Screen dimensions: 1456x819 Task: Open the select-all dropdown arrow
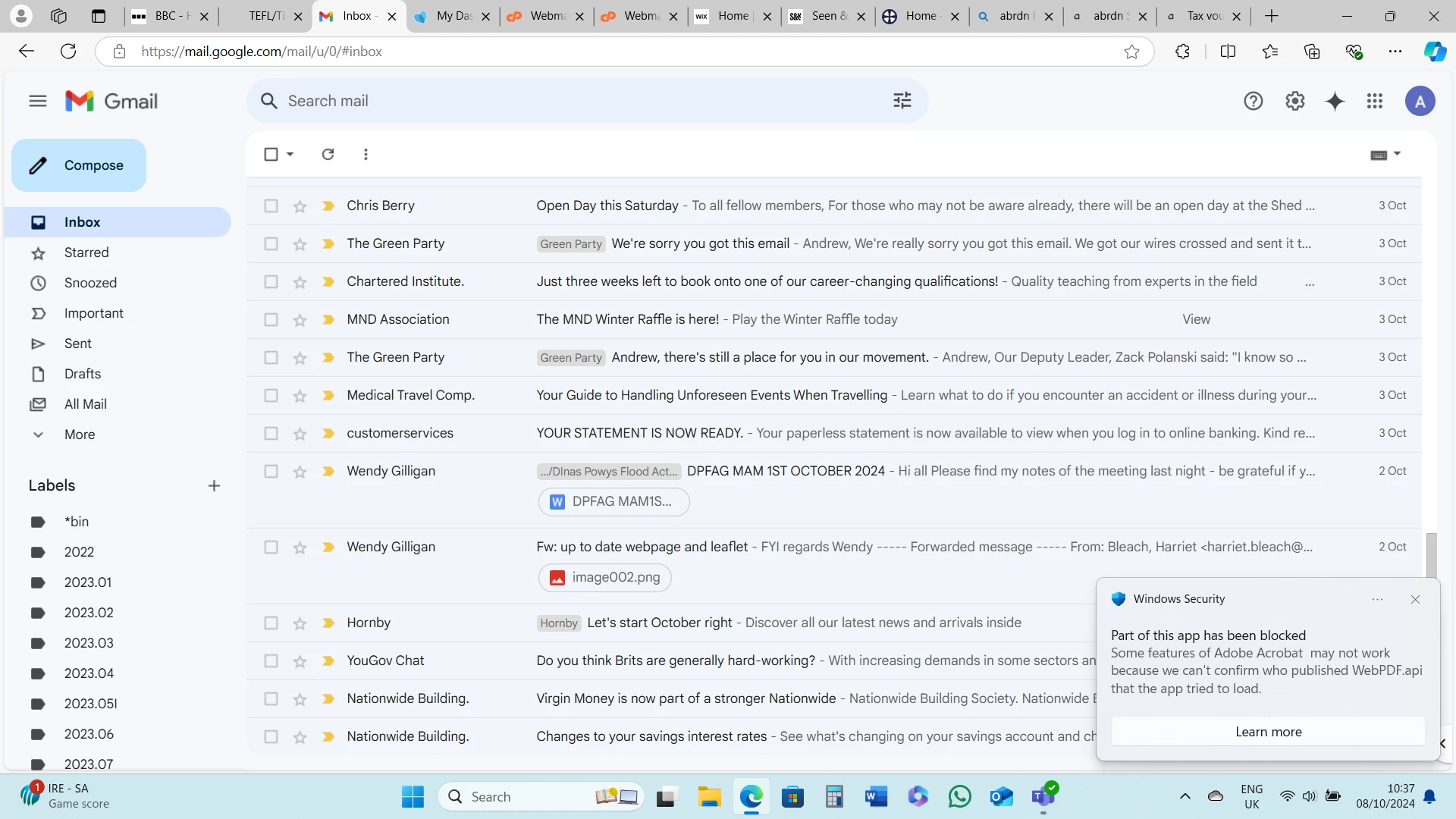point(290,154)
